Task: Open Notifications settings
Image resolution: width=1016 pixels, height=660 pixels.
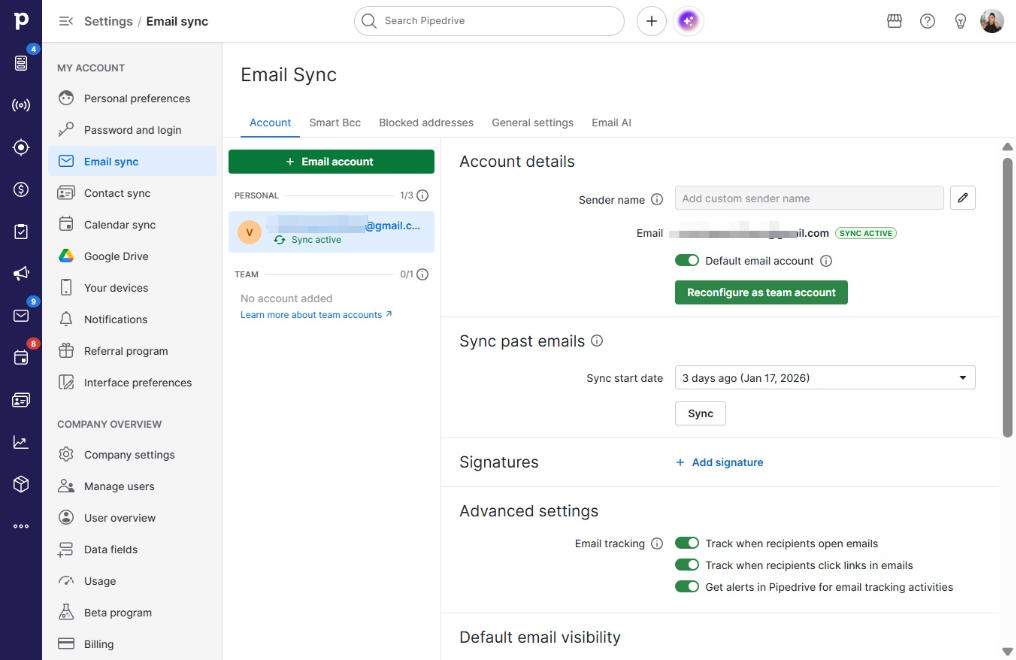Action: 132,319
